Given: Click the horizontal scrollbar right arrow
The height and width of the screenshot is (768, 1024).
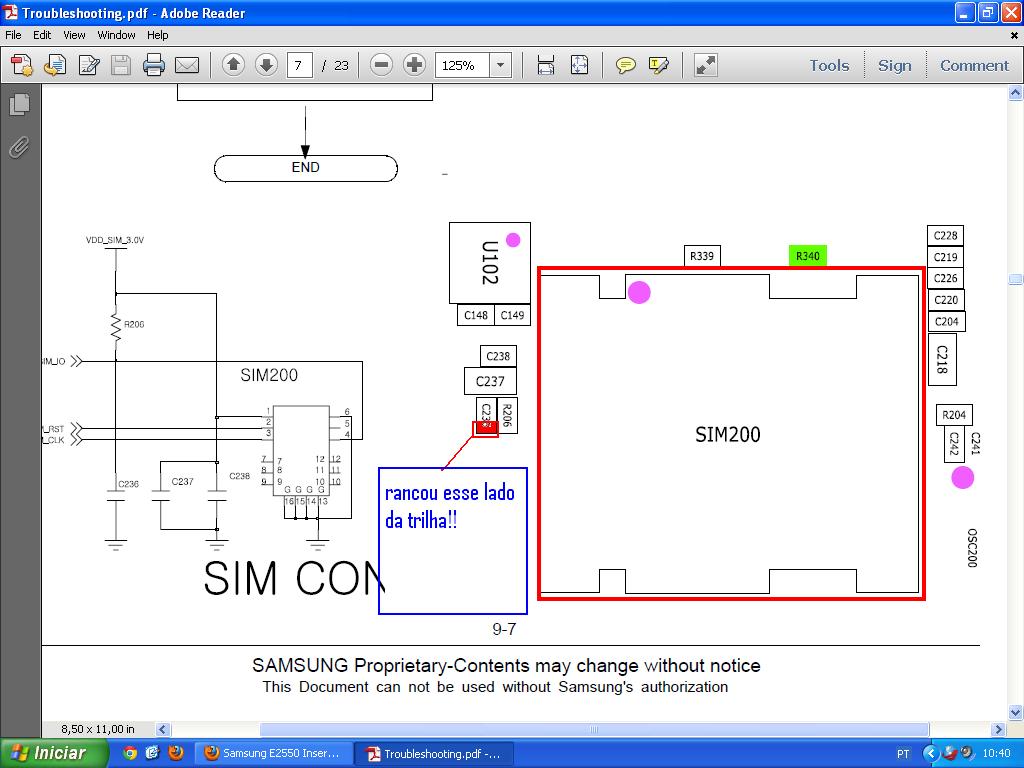Looking at the screenshot, I should click(998, 729).
